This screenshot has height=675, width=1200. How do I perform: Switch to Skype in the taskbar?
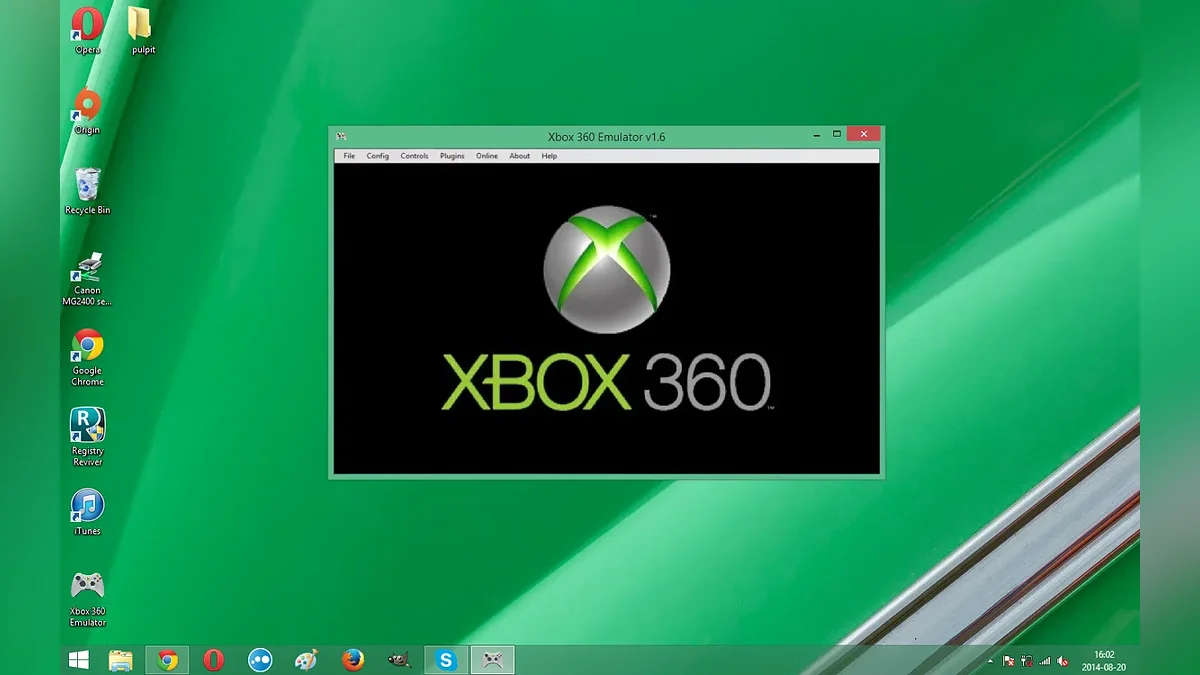click(x=446, y=660)
